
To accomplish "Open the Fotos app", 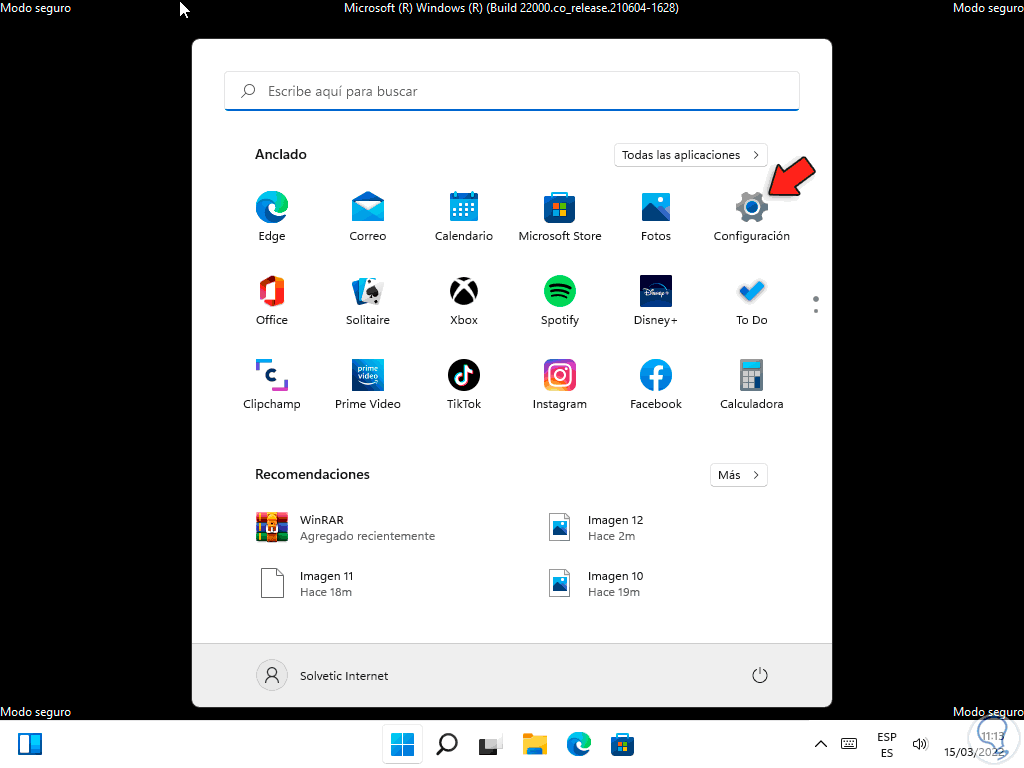I will [x=656, y=217].
